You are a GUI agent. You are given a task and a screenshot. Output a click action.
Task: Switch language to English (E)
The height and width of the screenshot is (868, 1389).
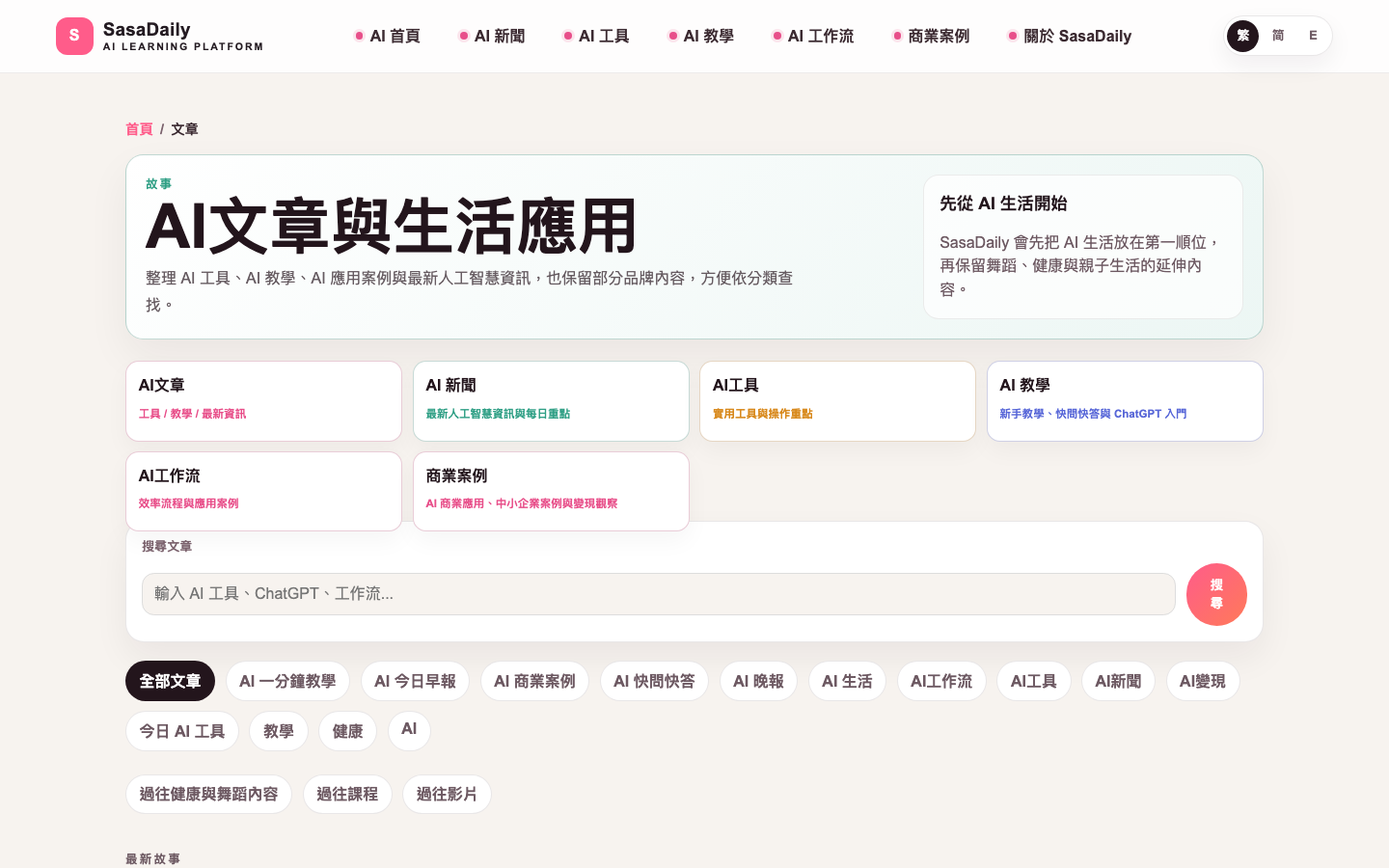pos(1313,36)
